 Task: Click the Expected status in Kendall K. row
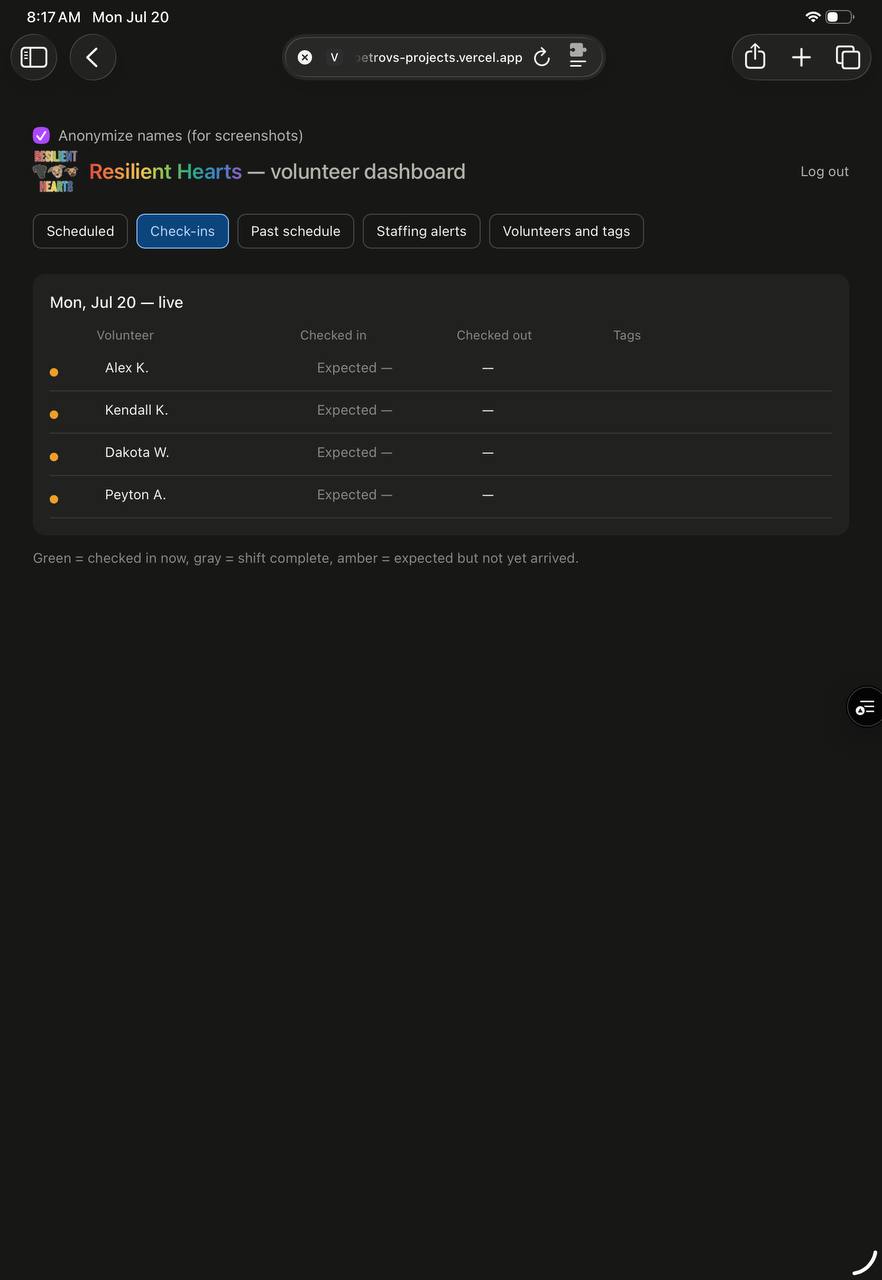pos(354,410)
